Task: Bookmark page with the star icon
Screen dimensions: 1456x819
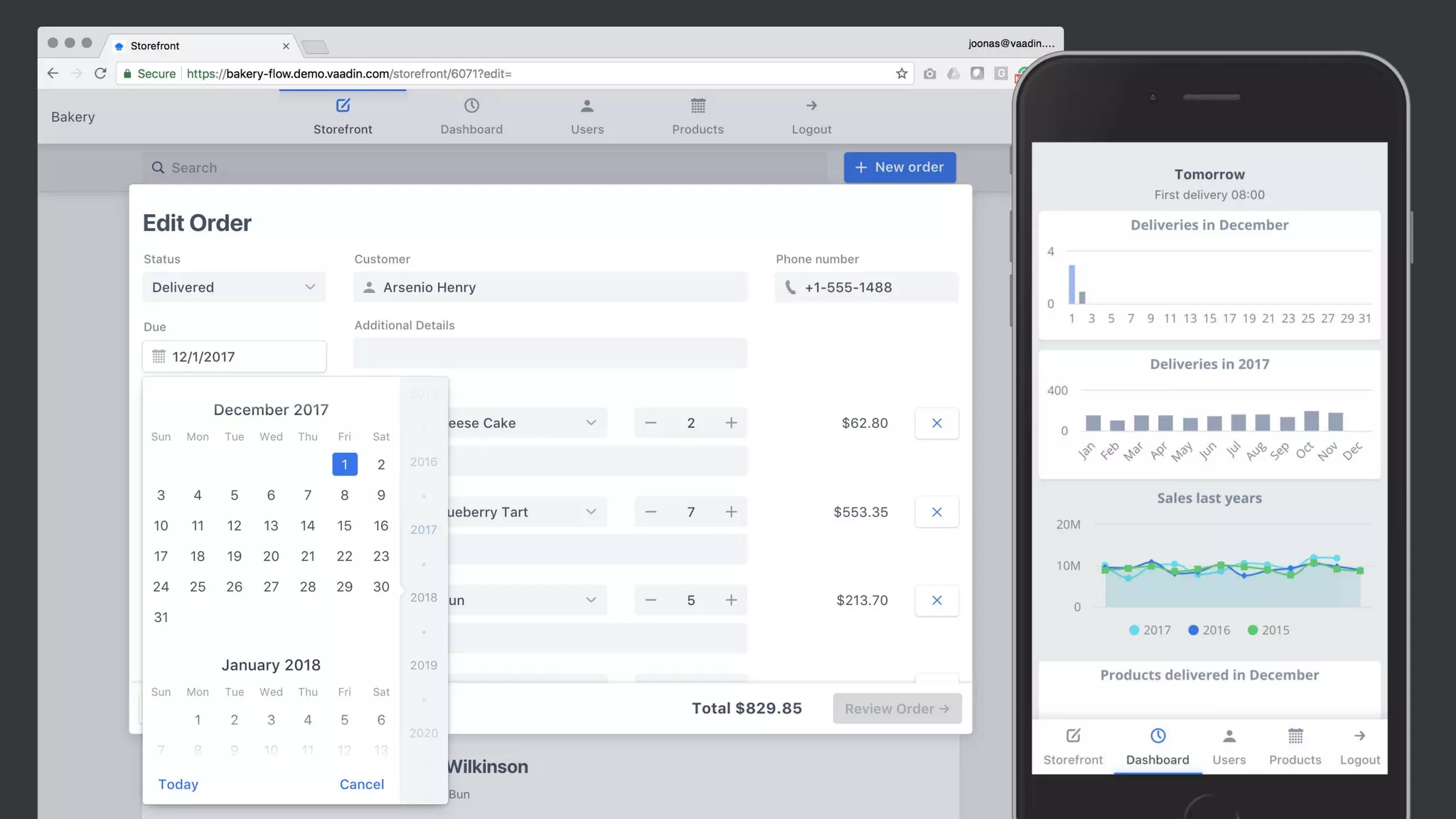Action: pos(901,73)
